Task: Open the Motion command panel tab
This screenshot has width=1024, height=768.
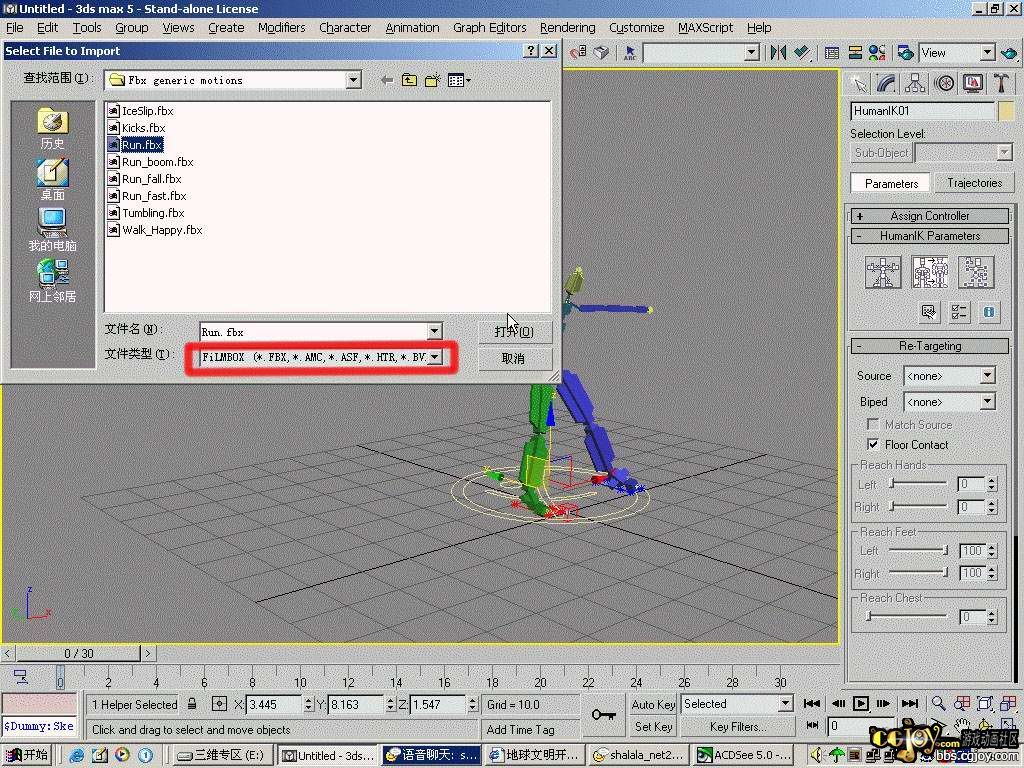Action: coord(944,83)
